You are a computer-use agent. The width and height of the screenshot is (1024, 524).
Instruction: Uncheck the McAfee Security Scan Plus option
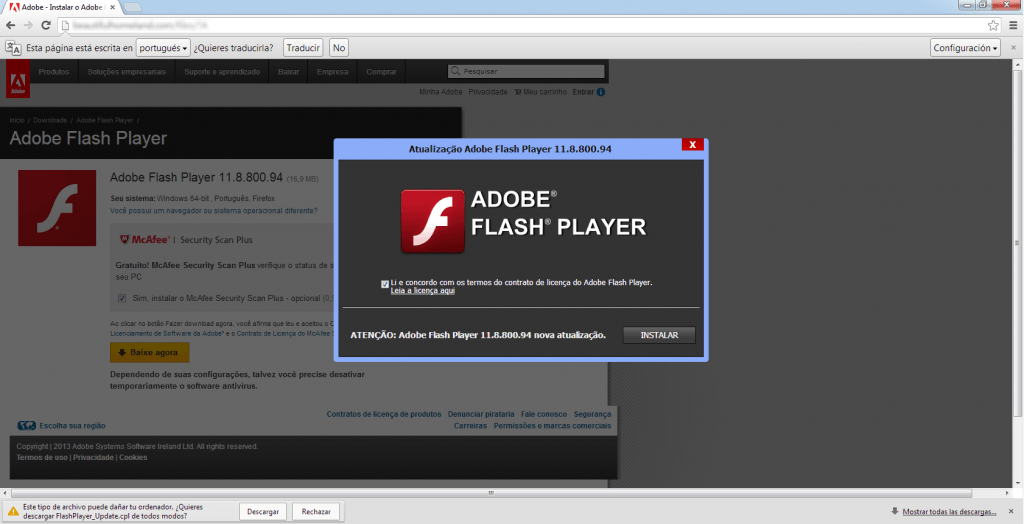pos(122,298)
